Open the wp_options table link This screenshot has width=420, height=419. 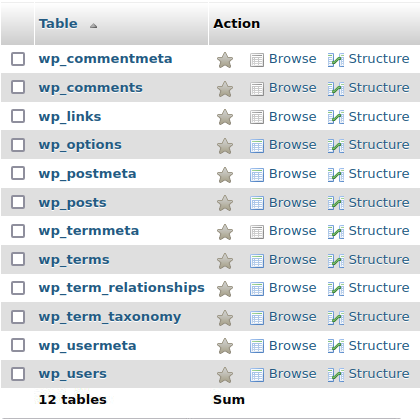tap(80, 145)
